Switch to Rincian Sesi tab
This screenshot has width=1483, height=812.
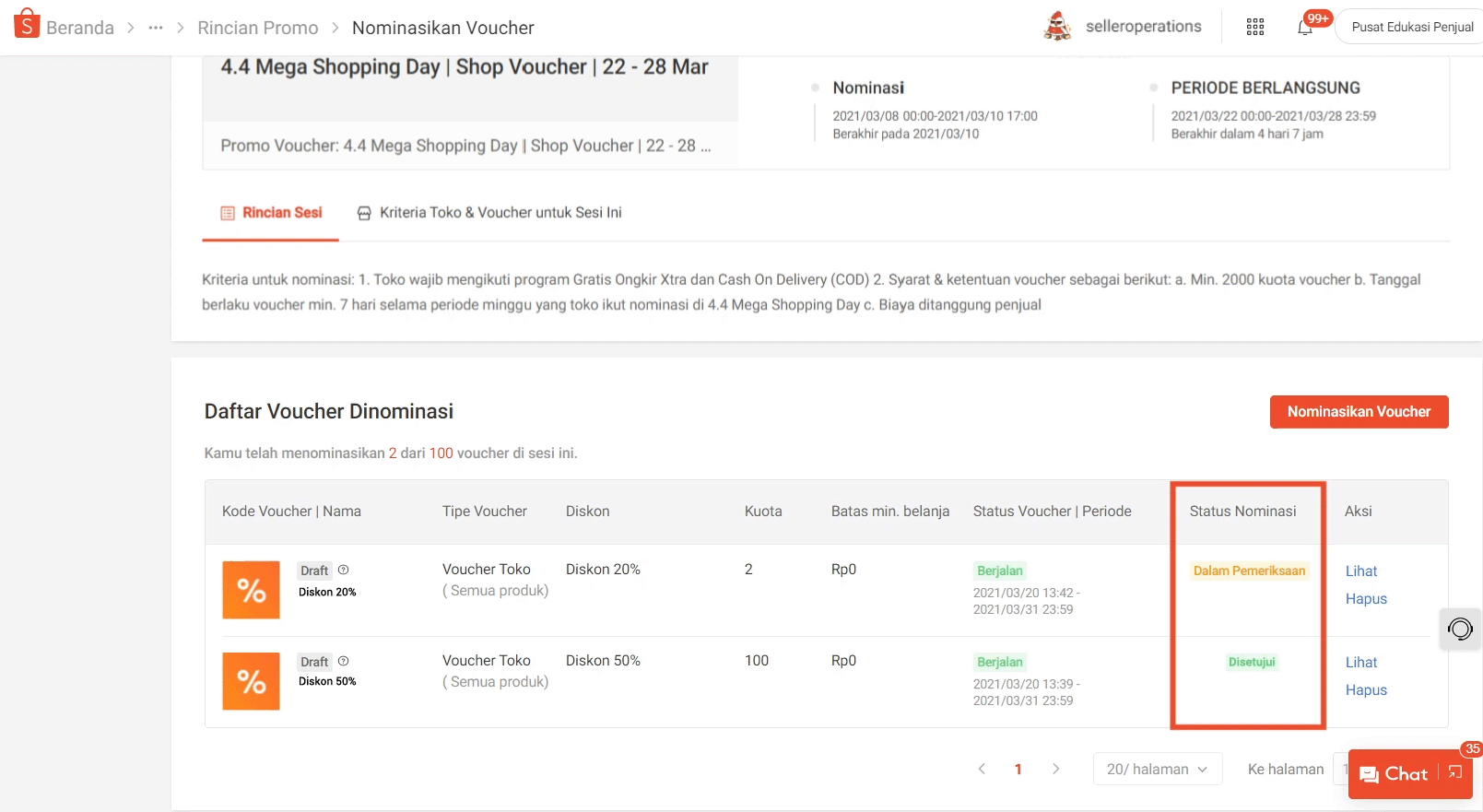[x=271, y=213]
